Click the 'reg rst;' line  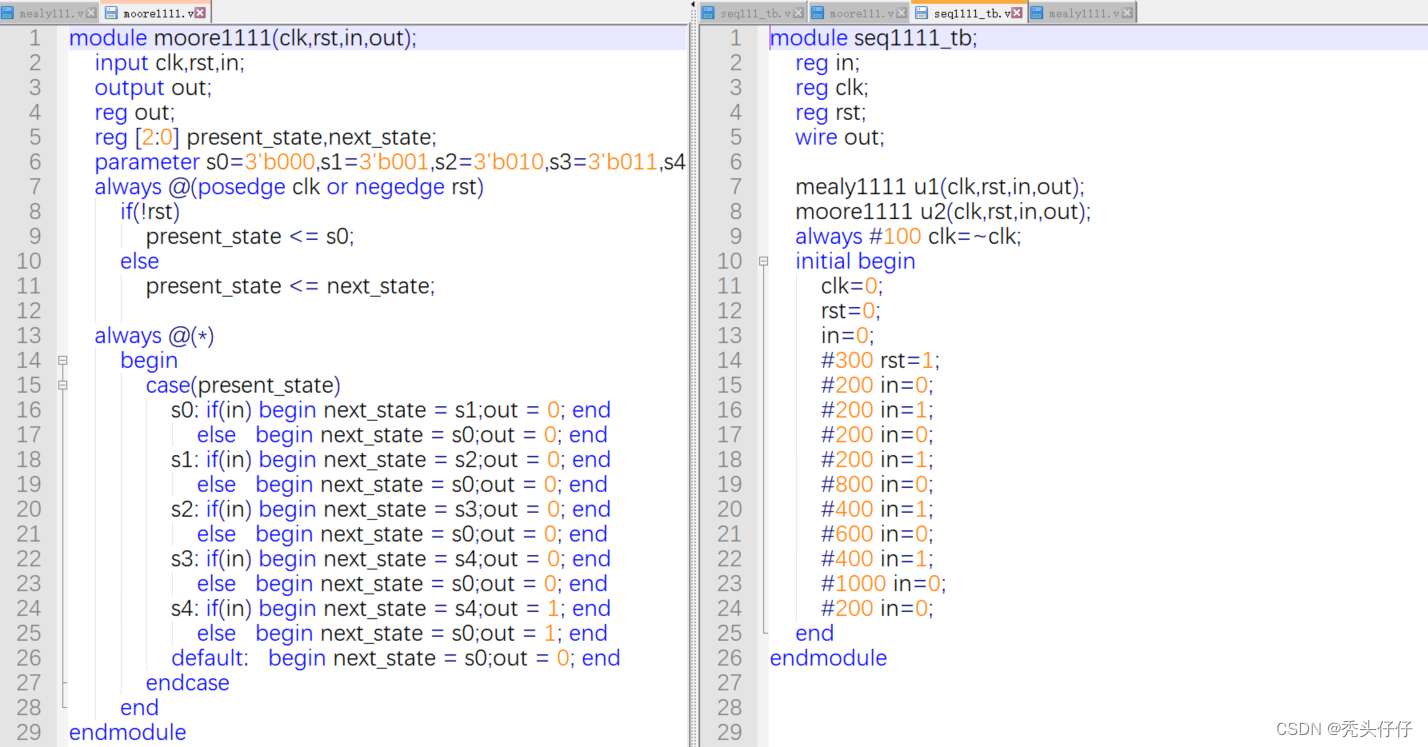(831, 112)
